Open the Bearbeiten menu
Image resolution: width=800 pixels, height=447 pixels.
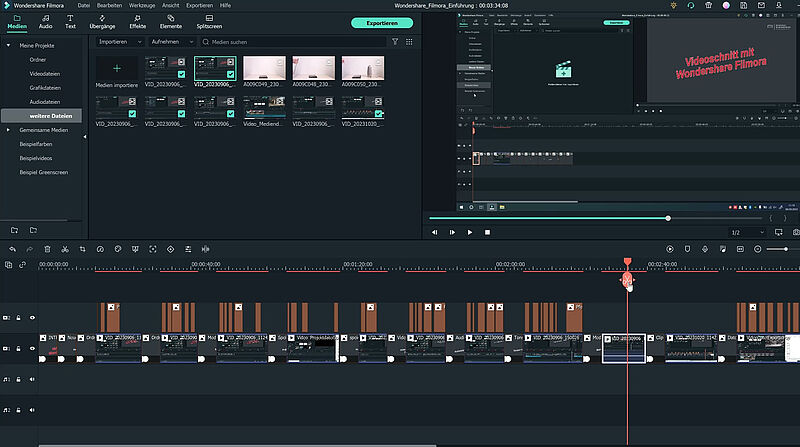(x=109, y=5)
